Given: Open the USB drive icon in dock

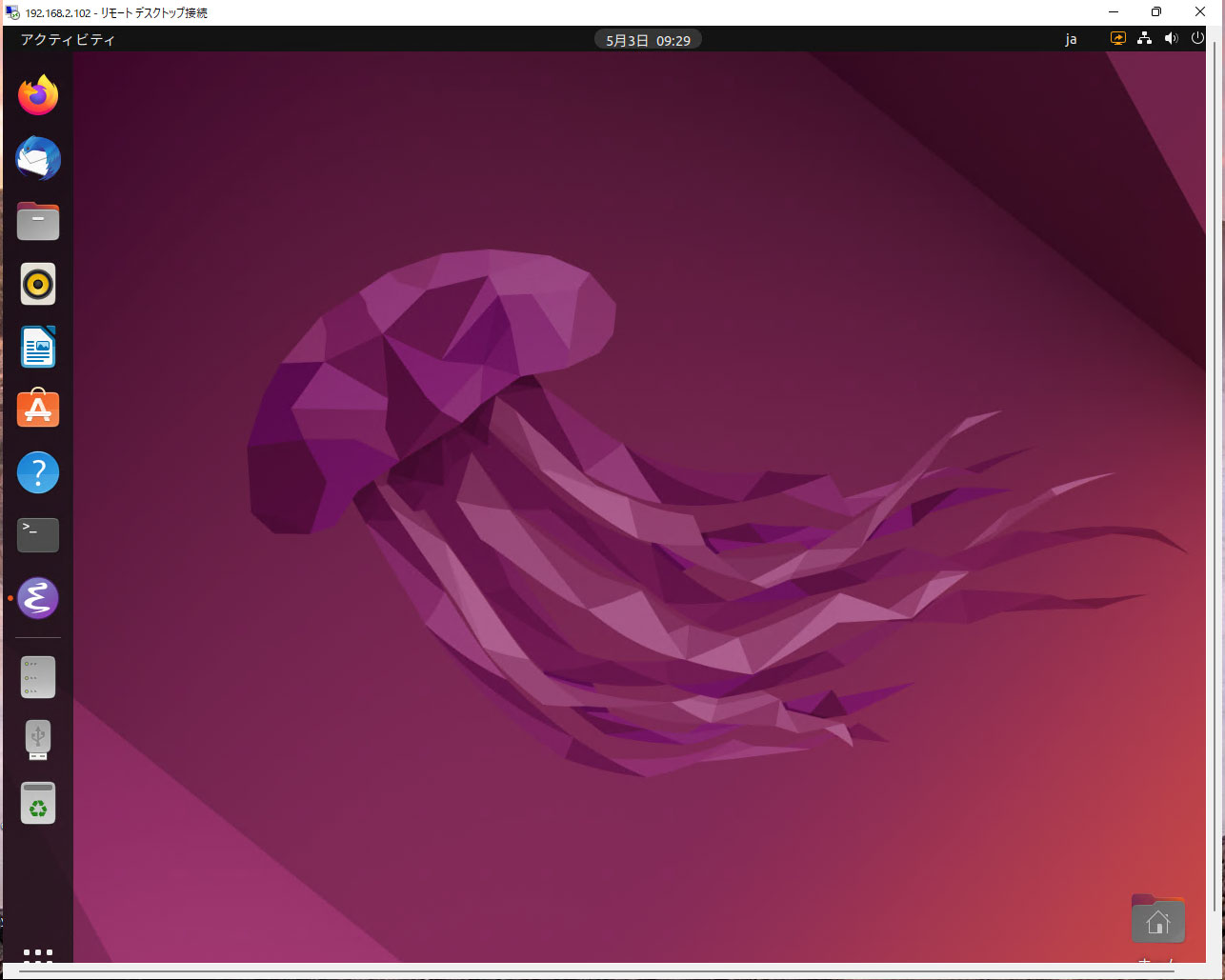Looking at the screenshot, I should point(38,740).
